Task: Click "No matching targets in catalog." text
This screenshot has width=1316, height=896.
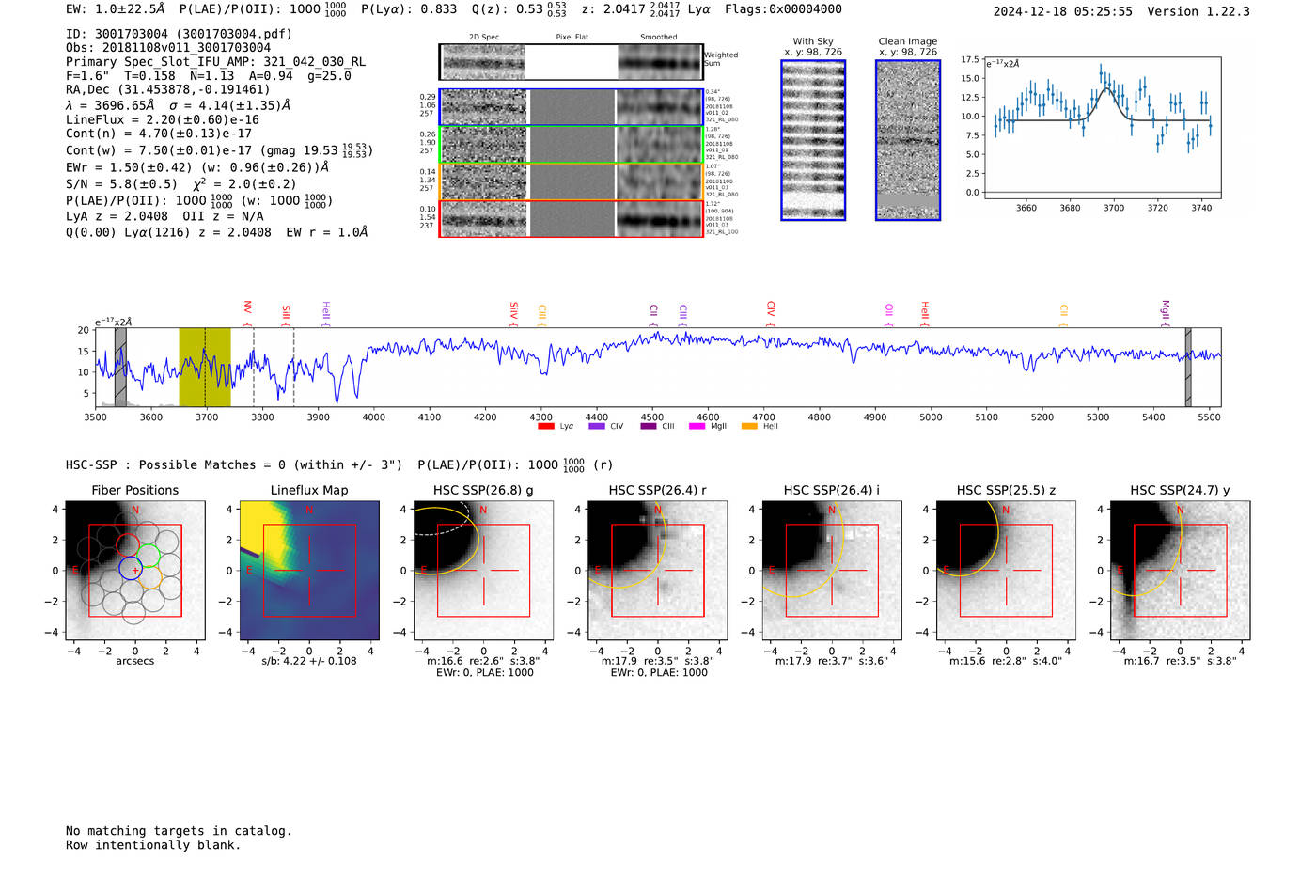Action: click(179, 831)
